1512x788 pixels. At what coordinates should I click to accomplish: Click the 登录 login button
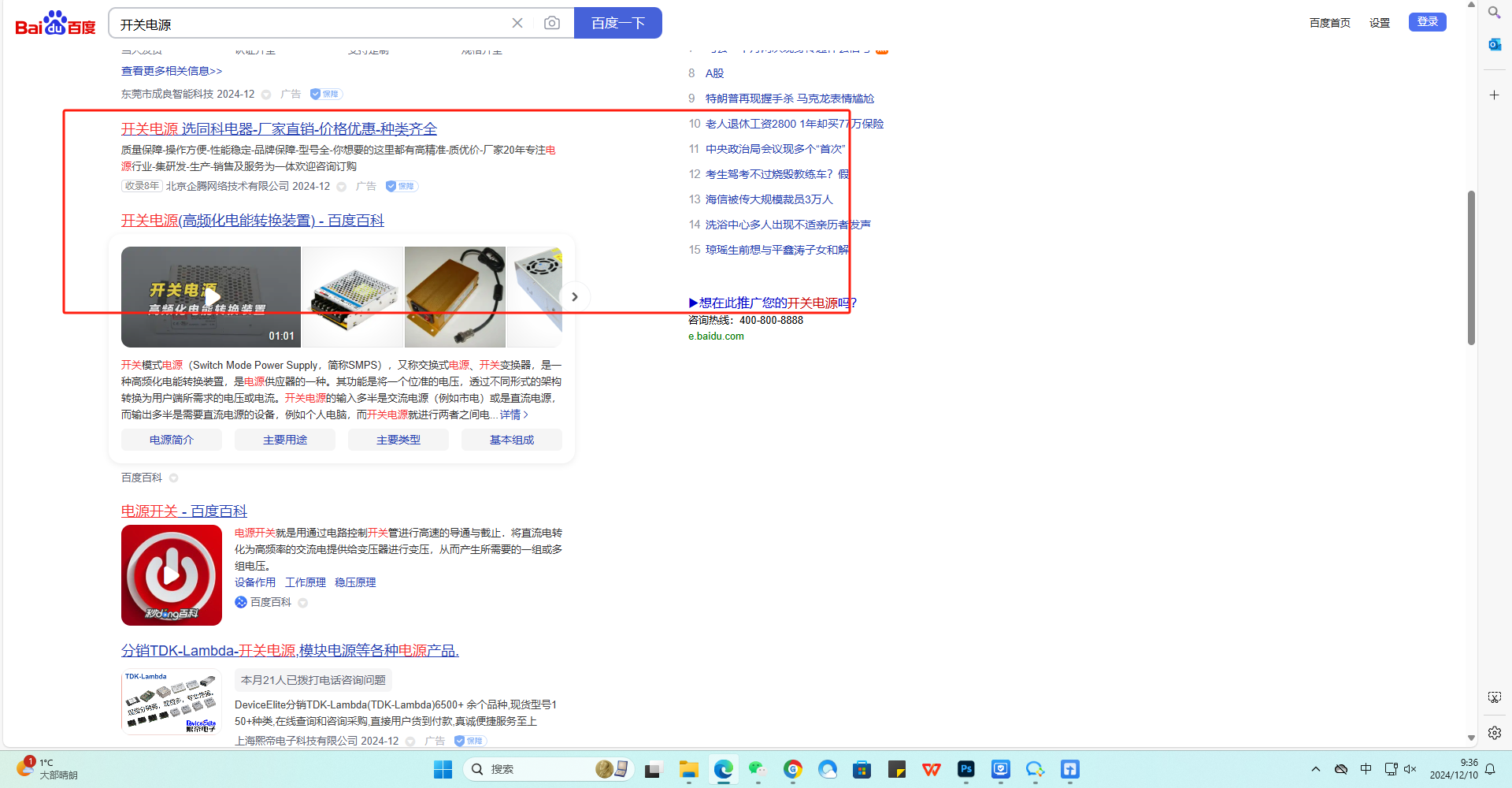(1428, 22)
